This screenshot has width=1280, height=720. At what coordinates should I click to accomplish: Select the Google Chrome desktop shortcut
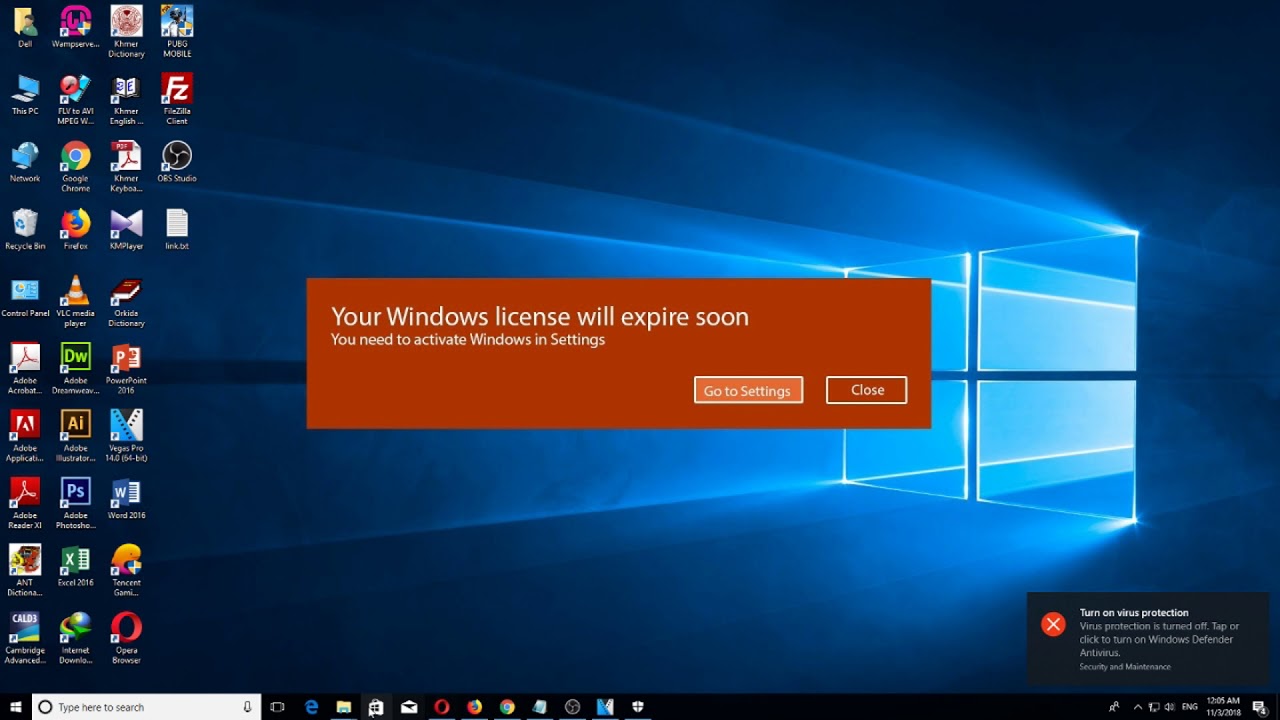click(75, 166)
